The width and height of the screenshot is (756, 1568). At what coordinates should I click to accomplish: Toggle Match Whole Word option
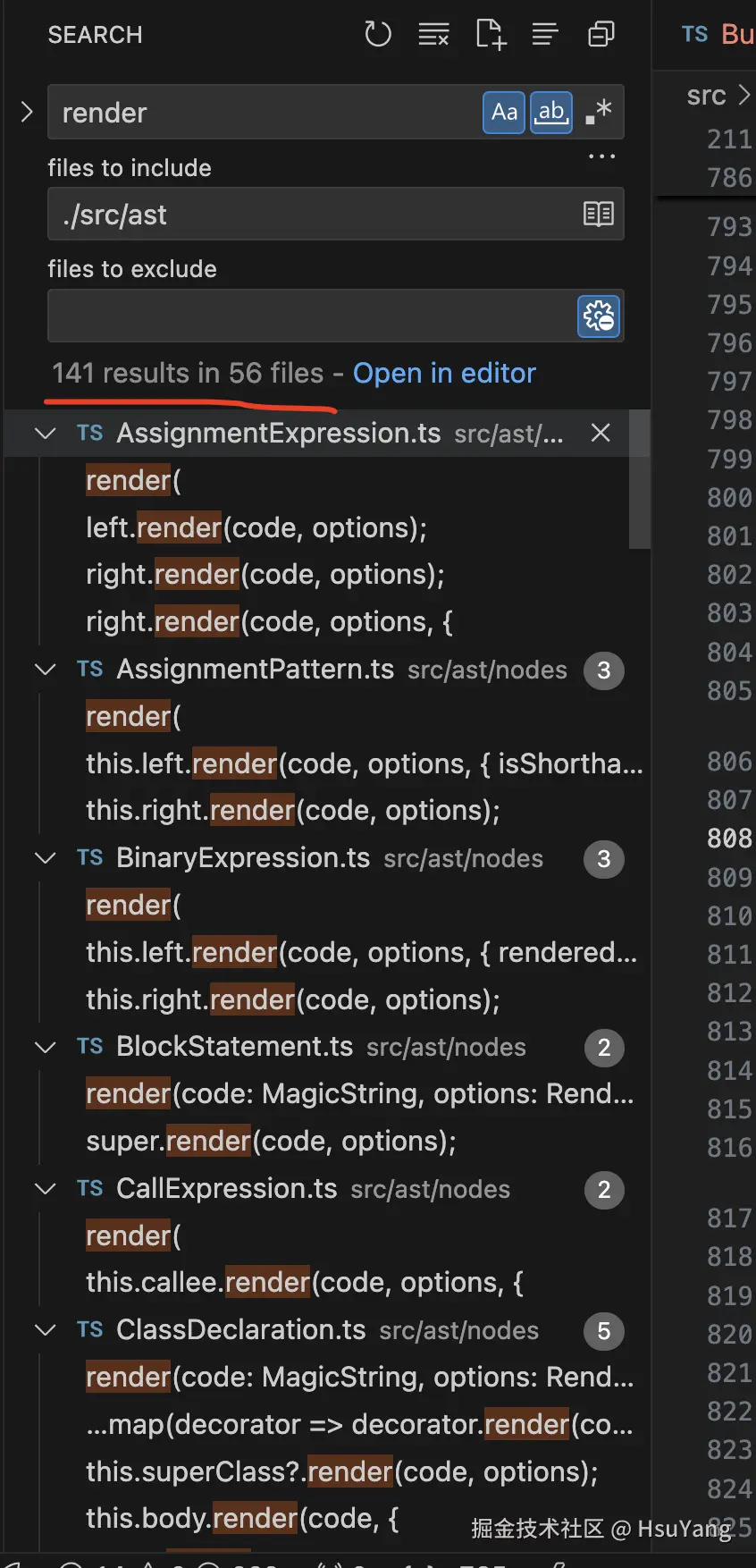click(x=551, y=113)
